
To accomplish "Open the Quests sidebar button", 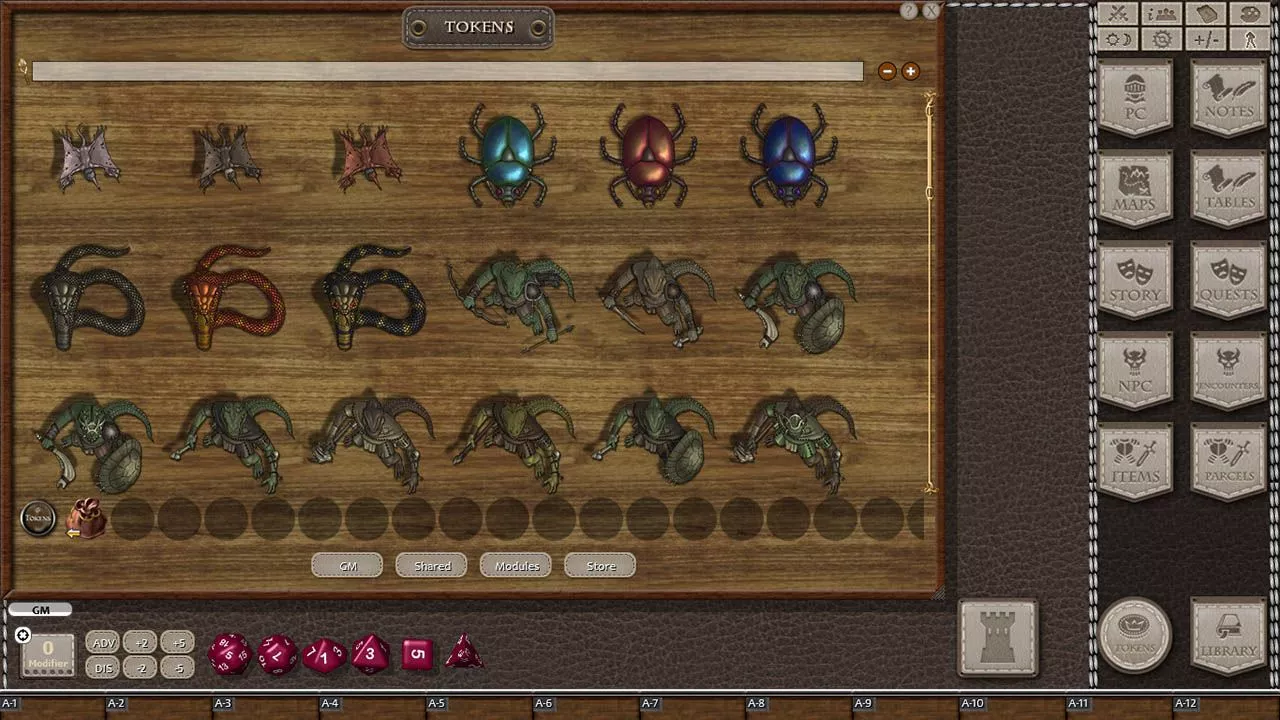I will (1229, 281).
